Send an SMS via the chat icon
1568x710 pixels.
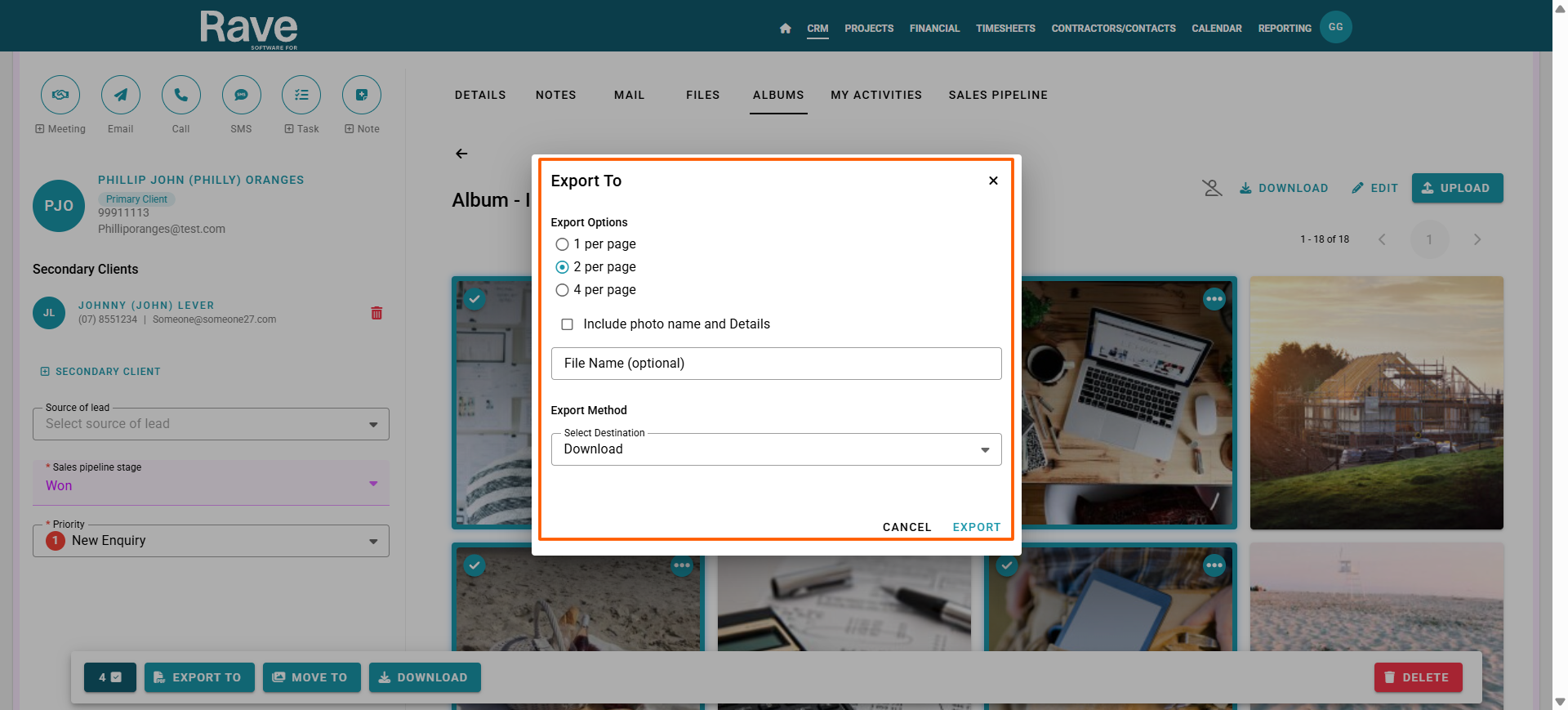click(x=242, y=95)
